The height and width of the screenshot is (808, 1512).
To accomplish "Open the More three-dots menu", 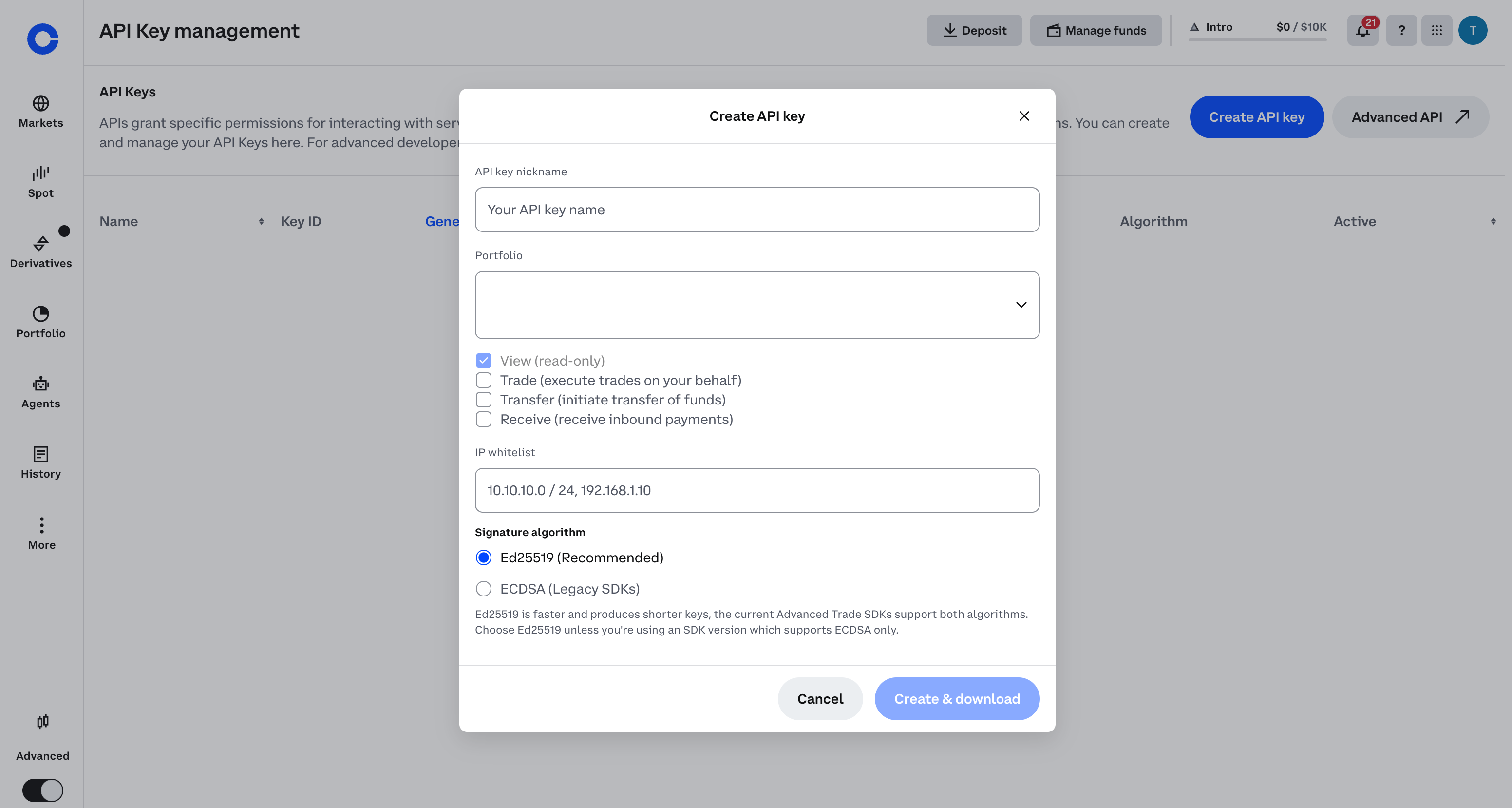I will [x=42, y=524].
